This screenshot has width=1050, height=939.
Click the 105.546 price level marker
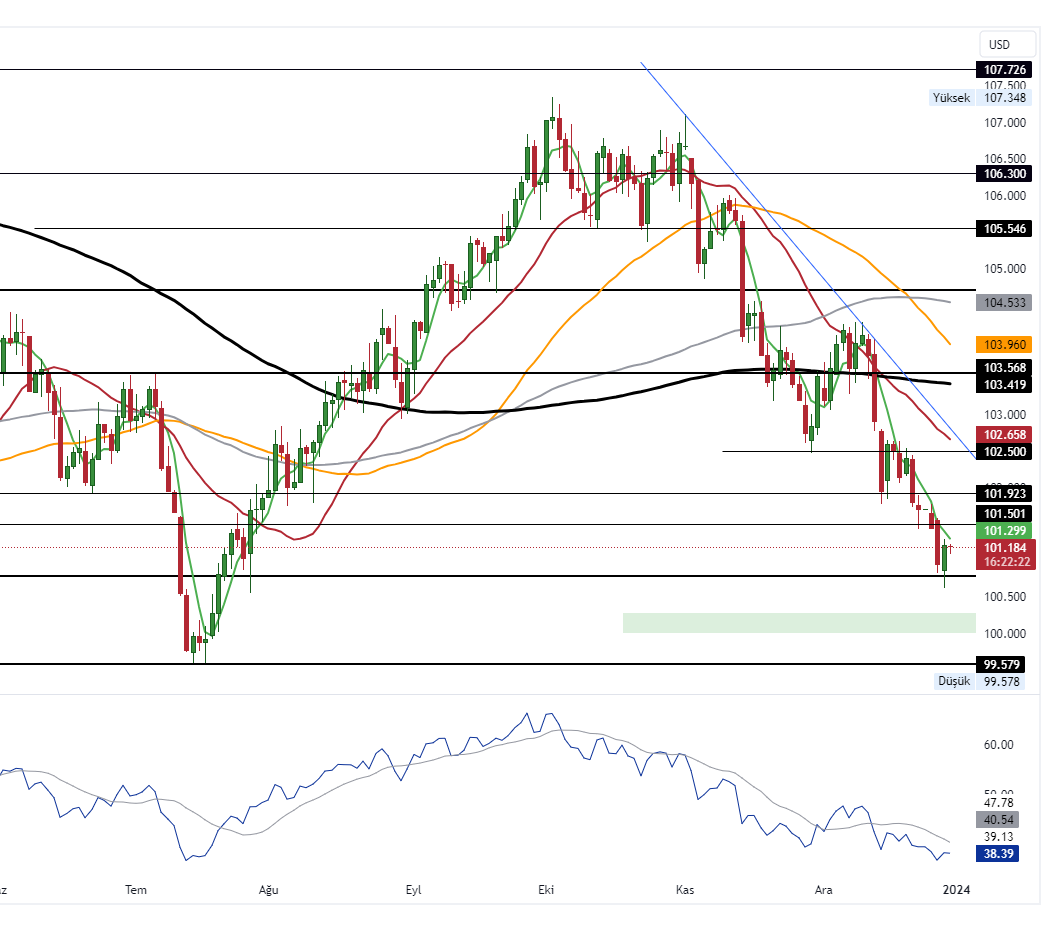[x=1003, y=229]
